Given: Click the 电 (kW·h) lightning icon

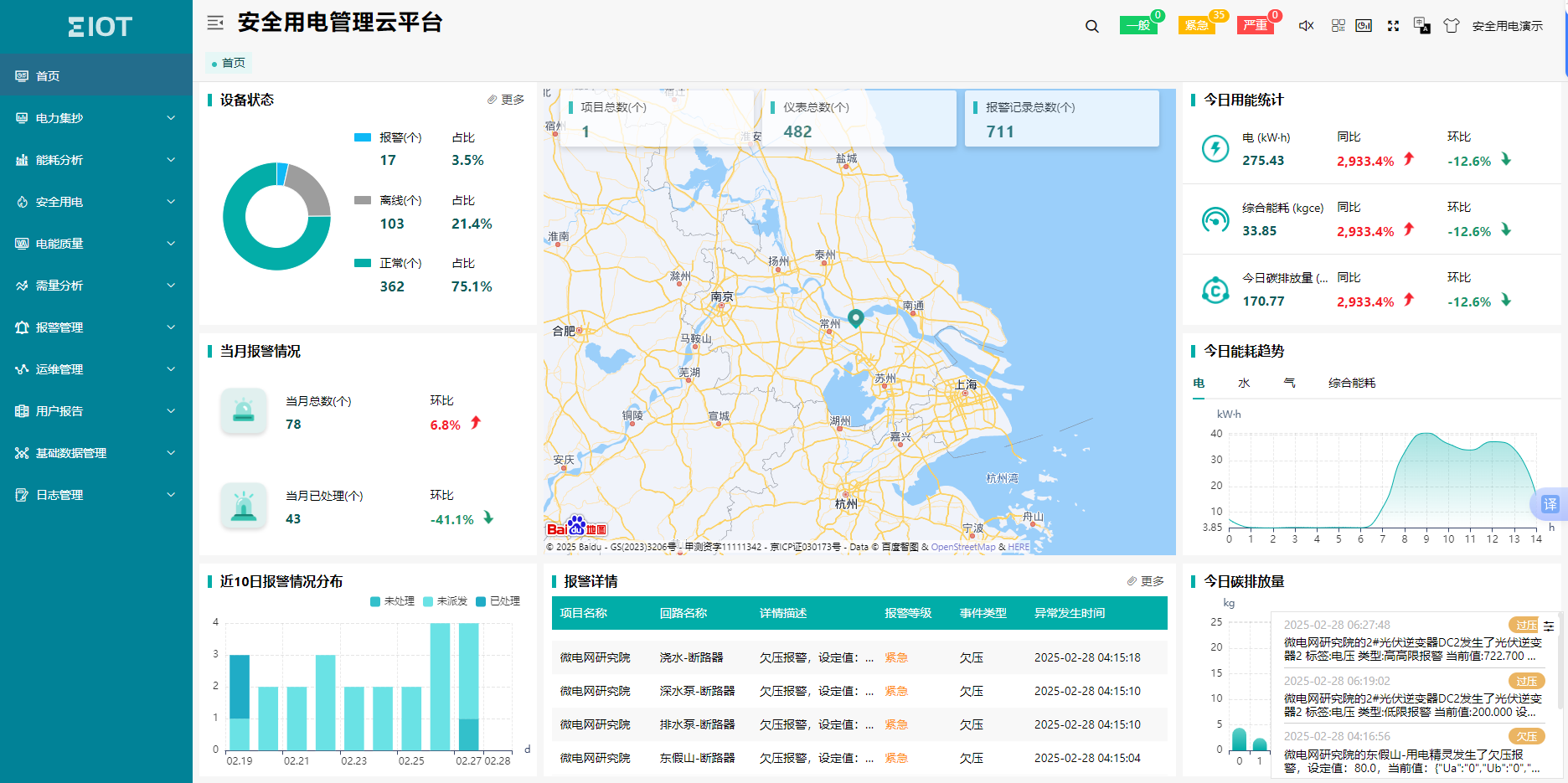Looking at the screenshot, I should point(1215,149).
